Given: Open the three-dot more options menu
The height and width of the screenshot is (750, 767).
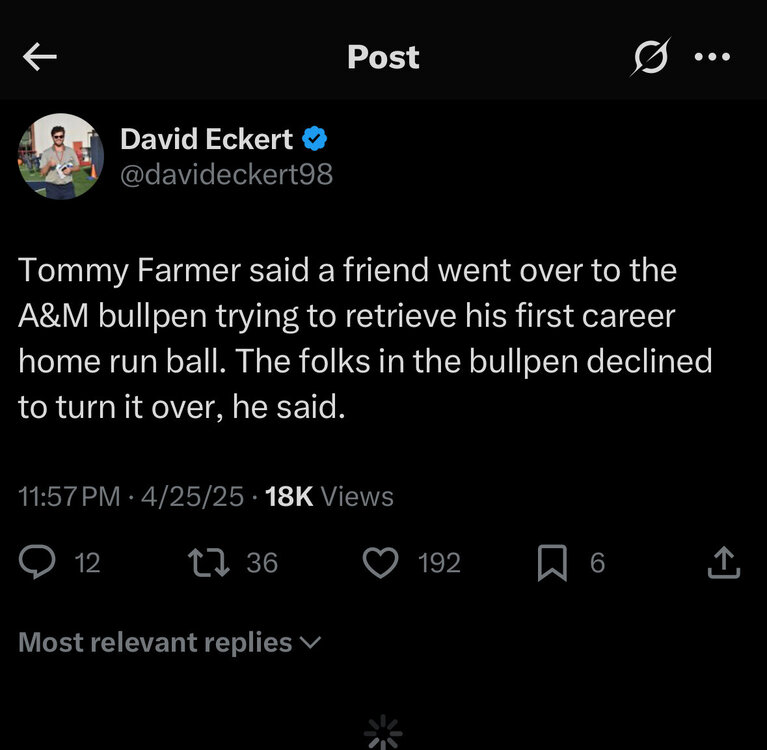Looking at the screenshot, I should pyautogui.click(x=711, y=58).
